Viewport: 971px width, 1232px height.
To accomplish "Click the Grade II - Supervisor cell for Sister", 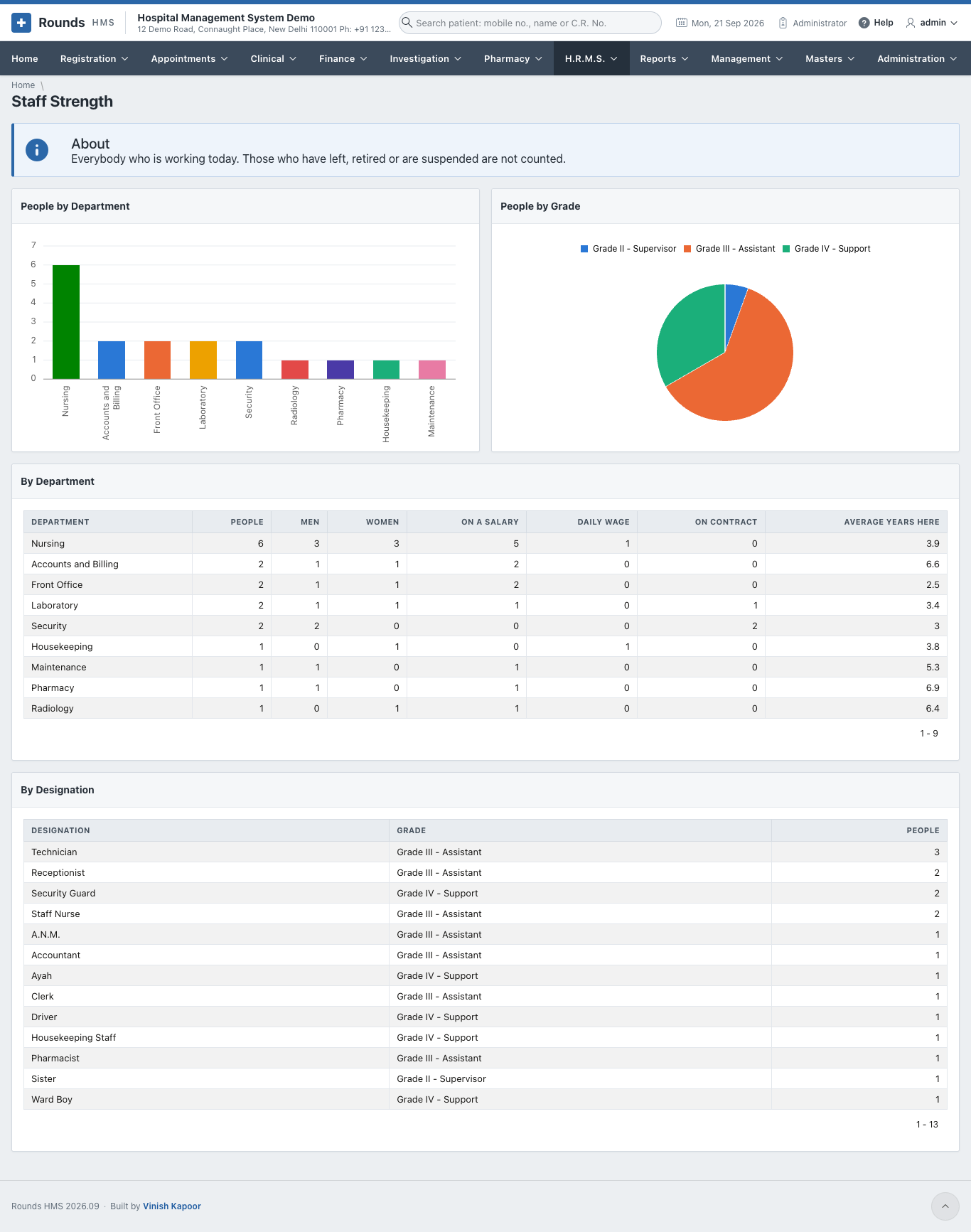I will coord(580,1078).
